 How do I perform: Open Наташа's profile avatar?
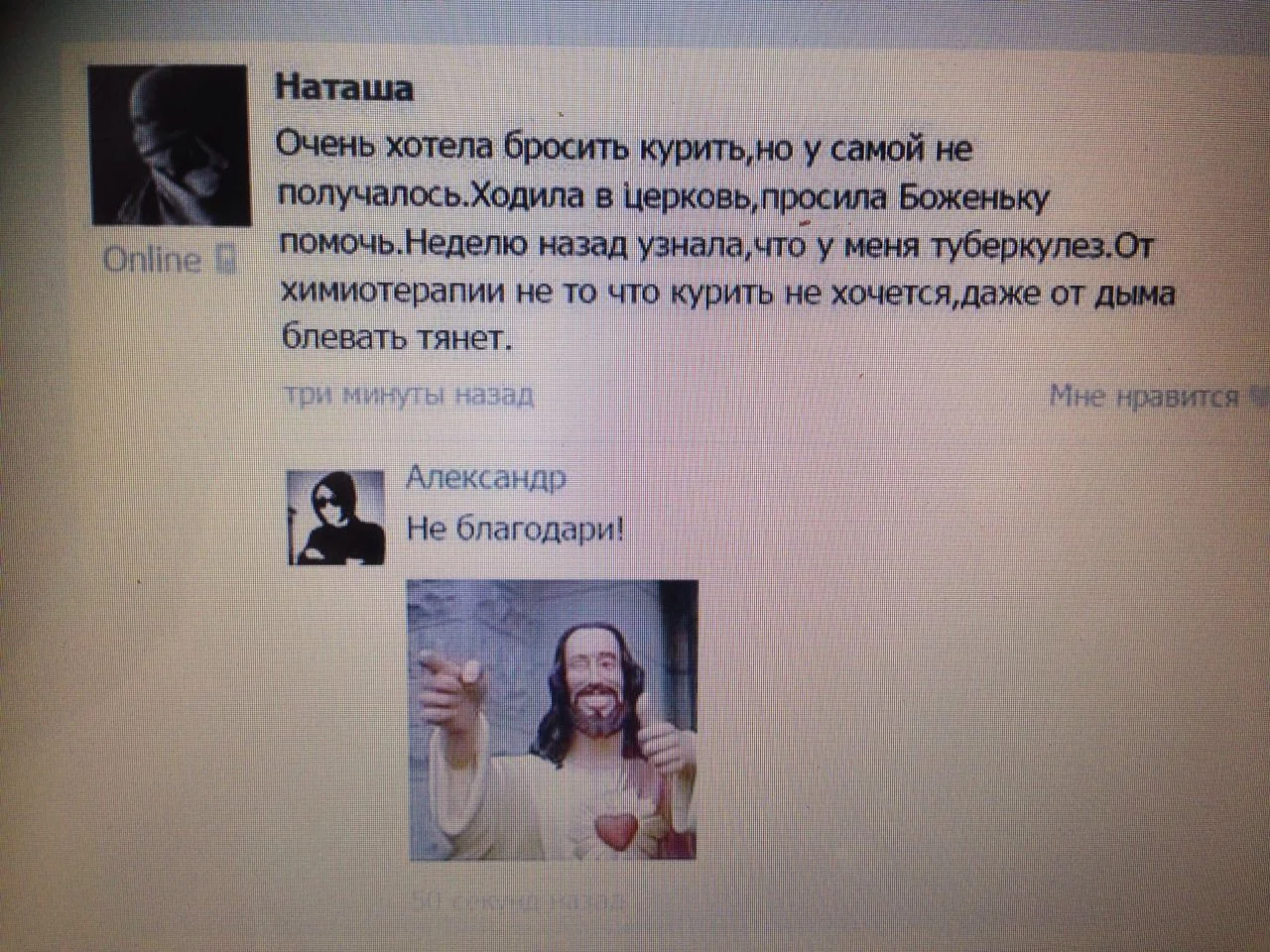168,145
